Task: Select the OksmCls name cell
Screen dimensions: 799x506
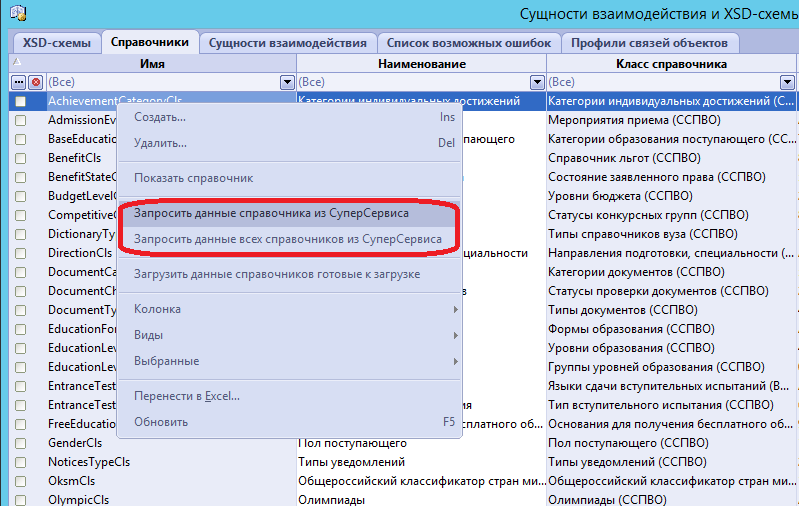Action: click(71, 482)
